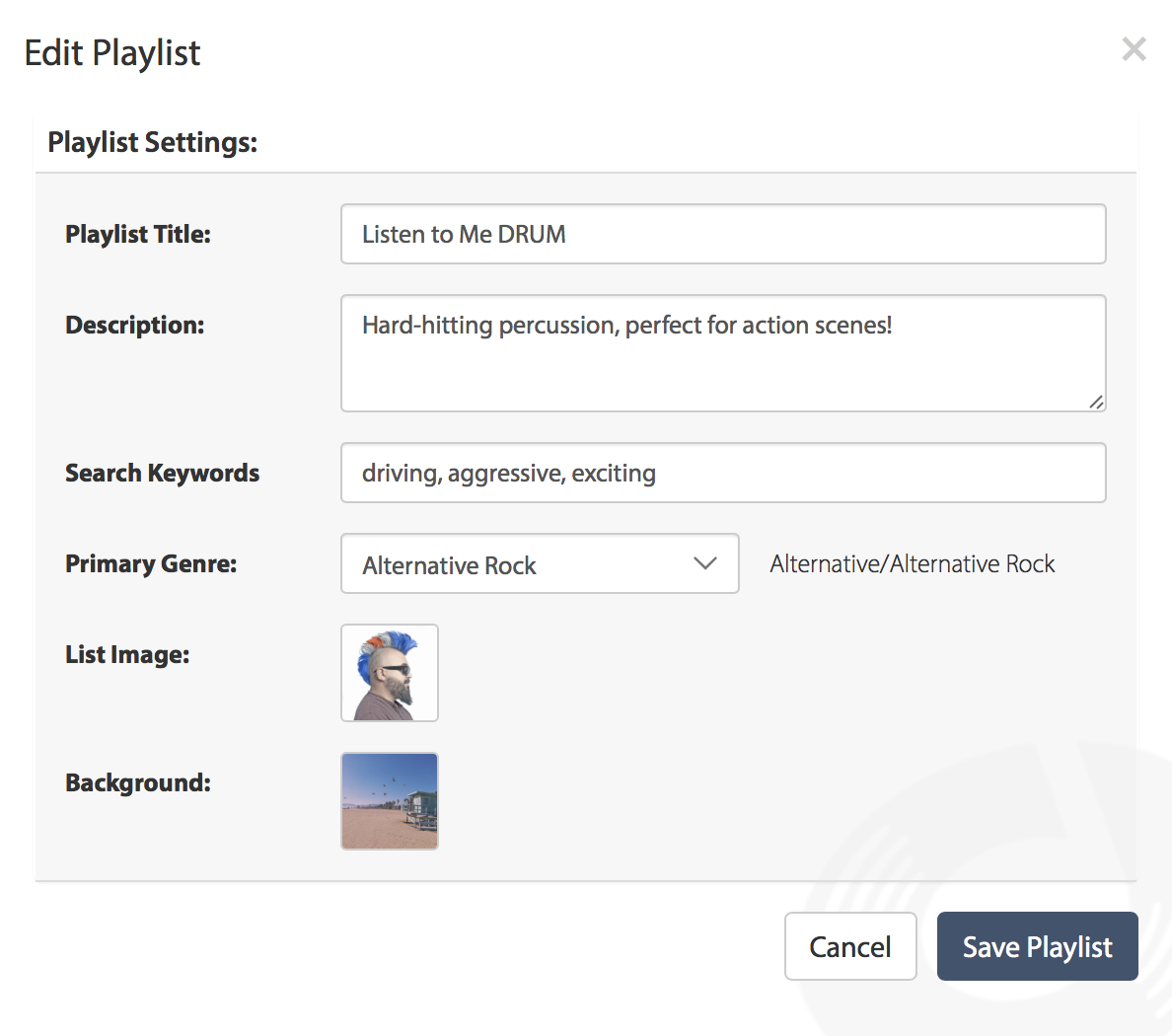The height and width of the screenshot is (1036, 1172).
Task: Click the Background label
Action: [137, 782]
